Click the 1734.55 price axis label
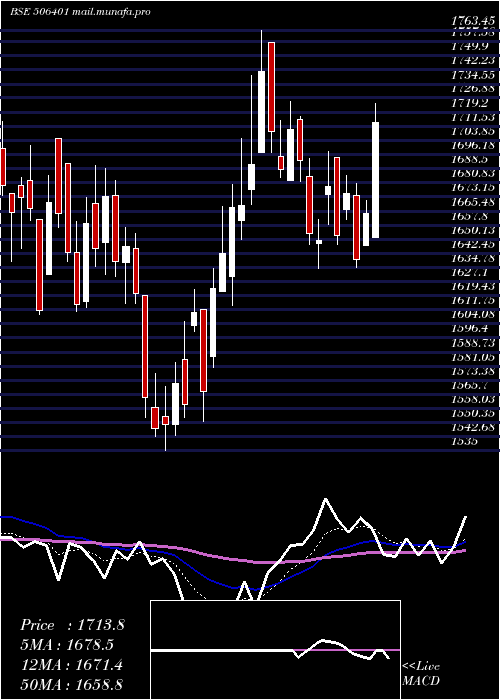The width and height of the screenshot is (500, 700). pos(473,75)
